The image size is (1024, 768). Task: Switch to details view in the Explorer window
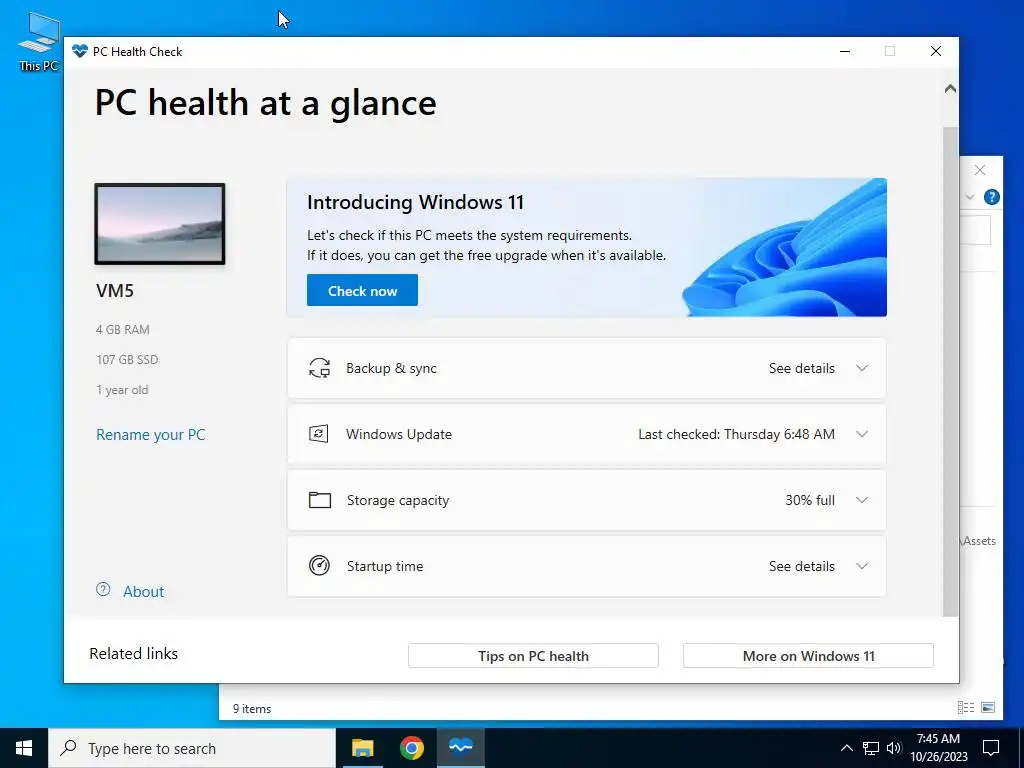coord(966,707)
